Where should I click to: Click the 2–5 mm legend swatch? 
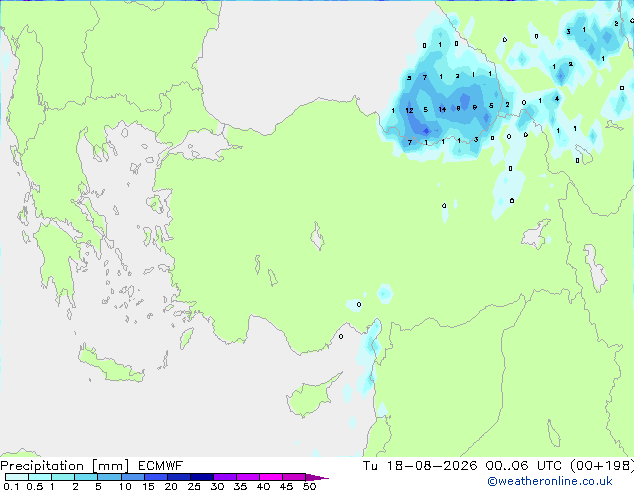pyautogui.click(x=86, y=477)
